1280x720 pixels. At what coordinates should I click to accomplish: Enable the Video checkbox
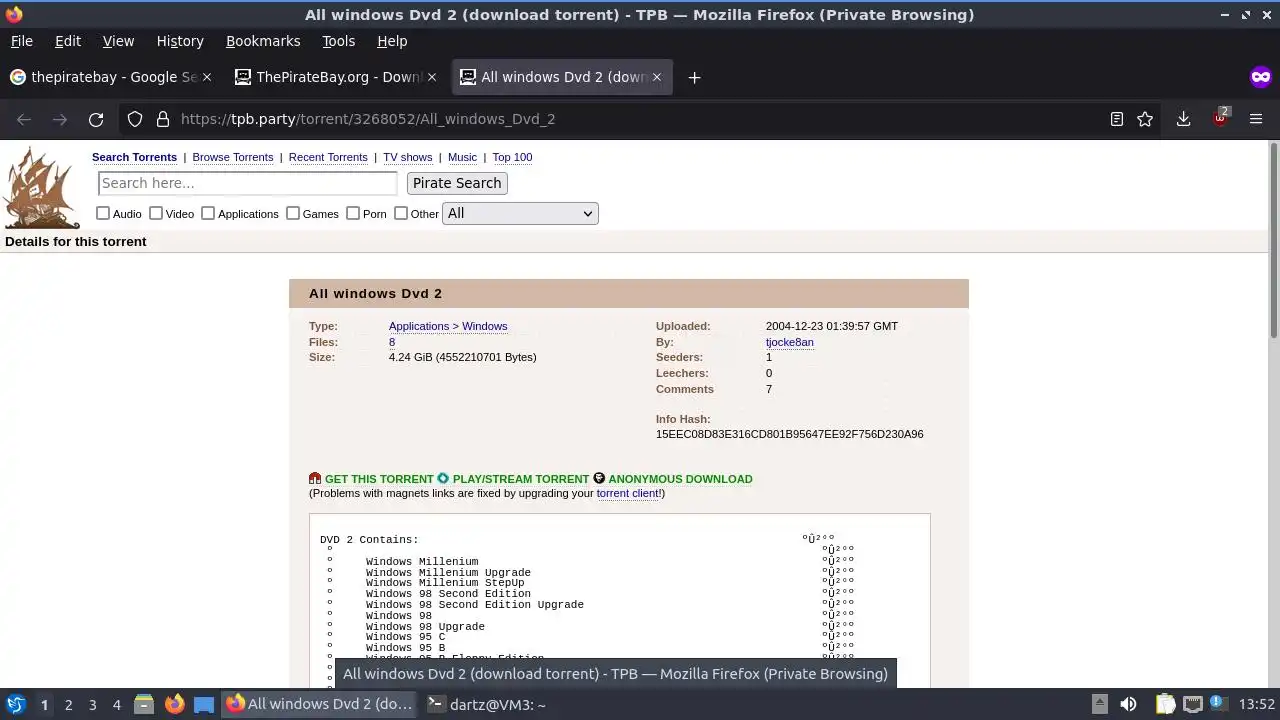(156, 213)
